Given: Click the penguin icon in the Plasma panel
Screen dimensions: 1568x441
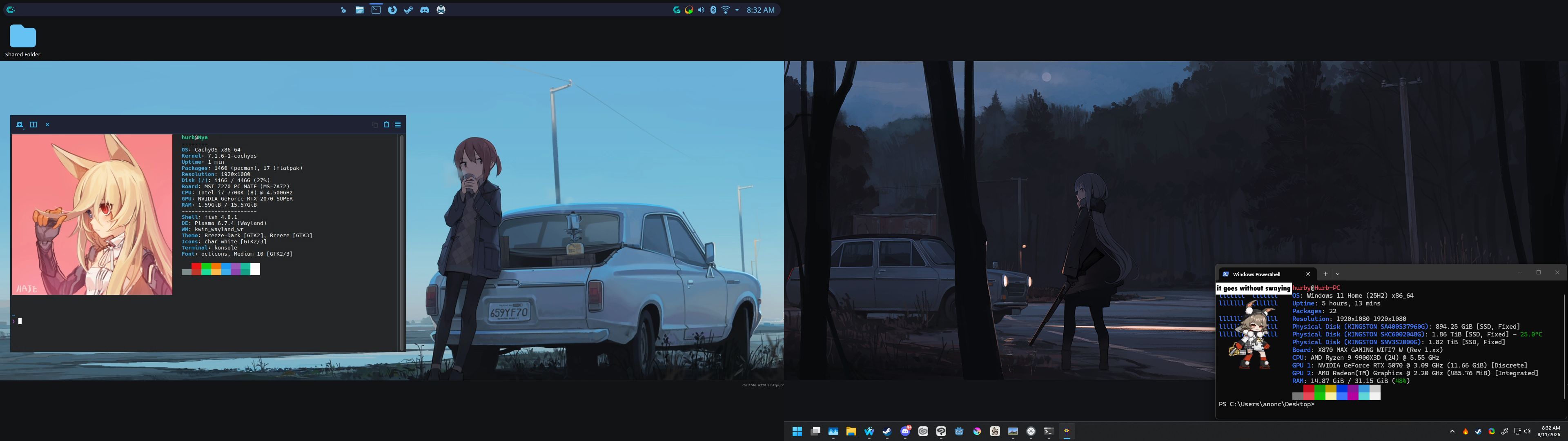Looking at the screenshot, I should click(441, 10).
